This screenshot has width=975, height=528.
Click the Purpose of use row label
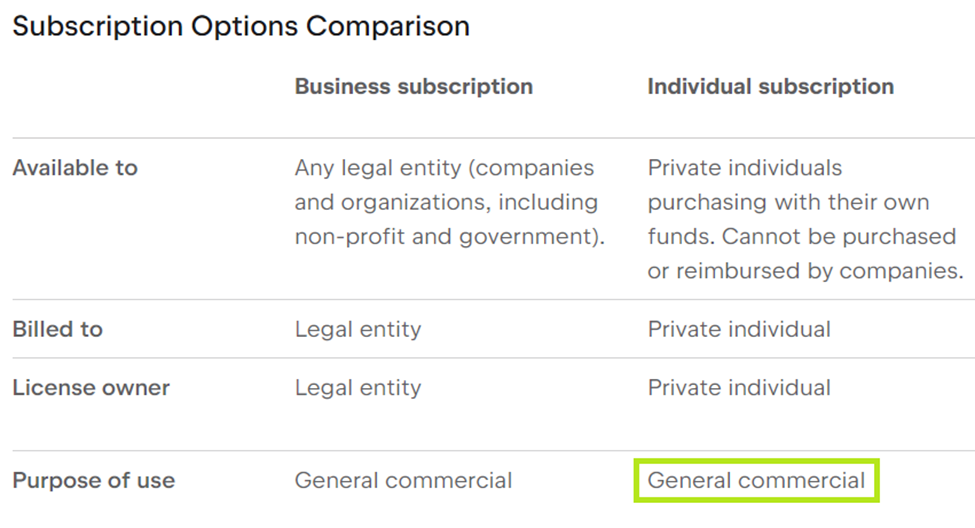click(x=93, y=481)
